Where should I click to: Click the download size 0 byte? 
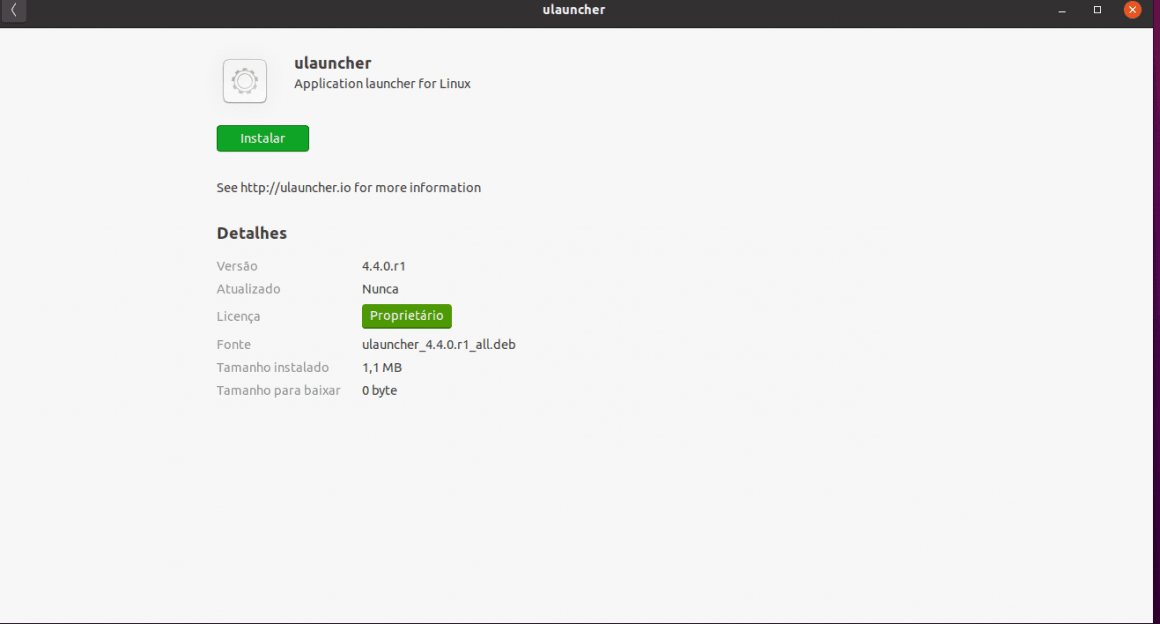pyautogui.click(x=380, y=390)
